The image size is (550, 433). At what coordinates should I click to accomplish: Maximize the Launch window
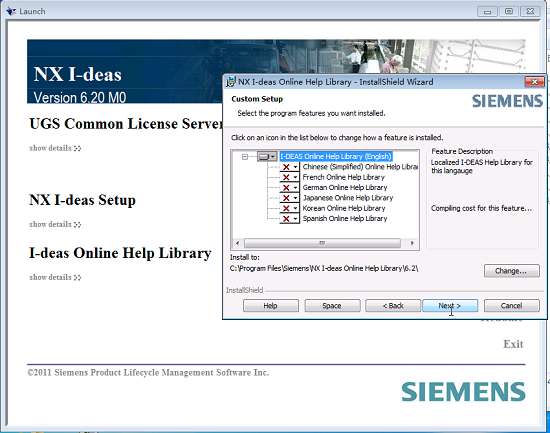pyautogui.click(x=509, y=12)
